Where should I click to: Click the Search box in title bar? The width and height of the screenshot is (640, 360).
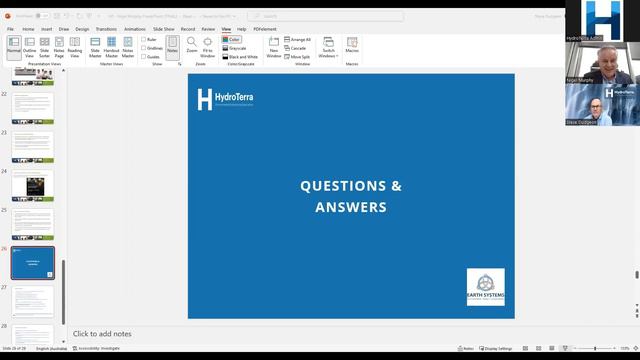325,16
